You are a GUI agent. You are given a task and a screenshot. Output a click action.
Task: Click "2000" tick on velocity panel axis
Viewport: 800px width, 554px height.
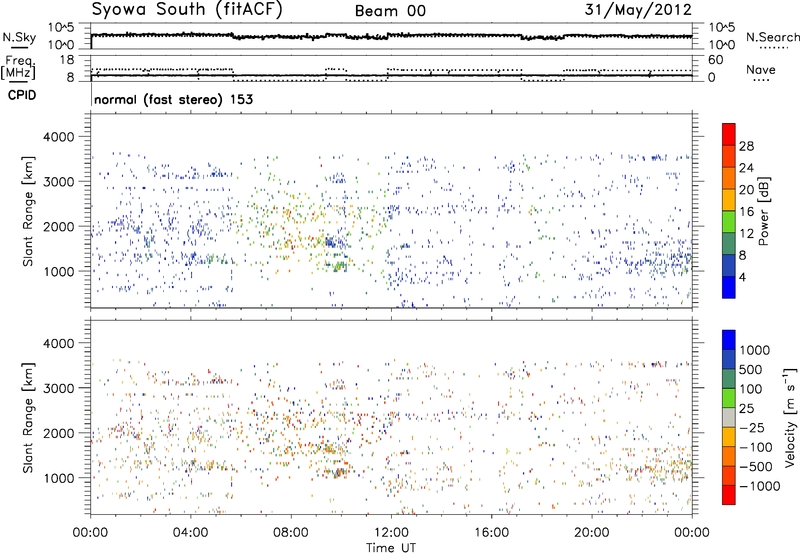point(59,433)
